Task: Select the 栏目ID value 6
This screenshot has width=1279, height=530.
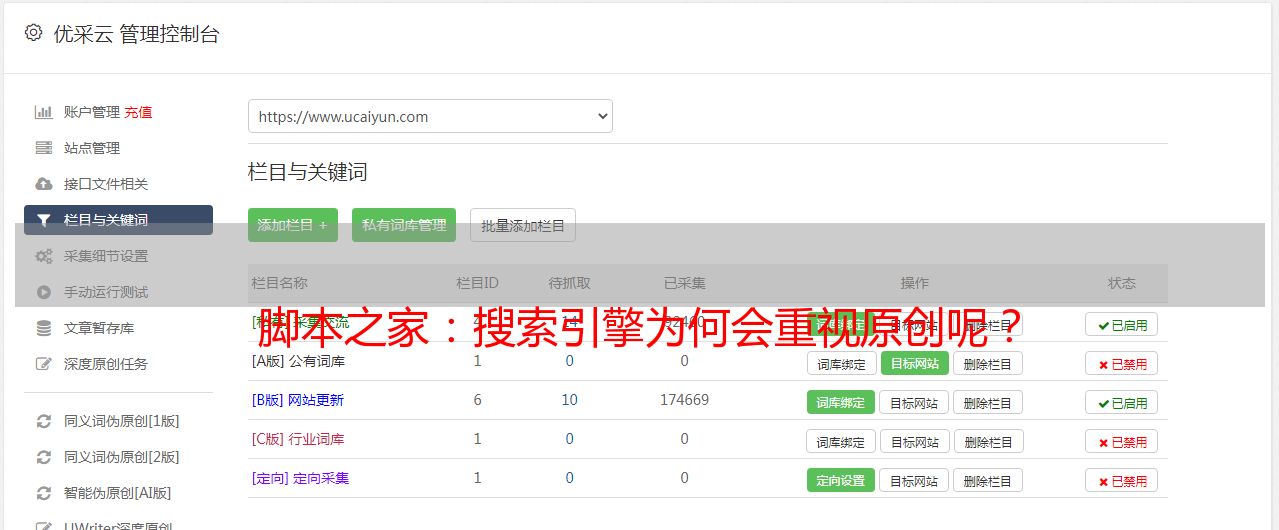Action: click(477, 400)
